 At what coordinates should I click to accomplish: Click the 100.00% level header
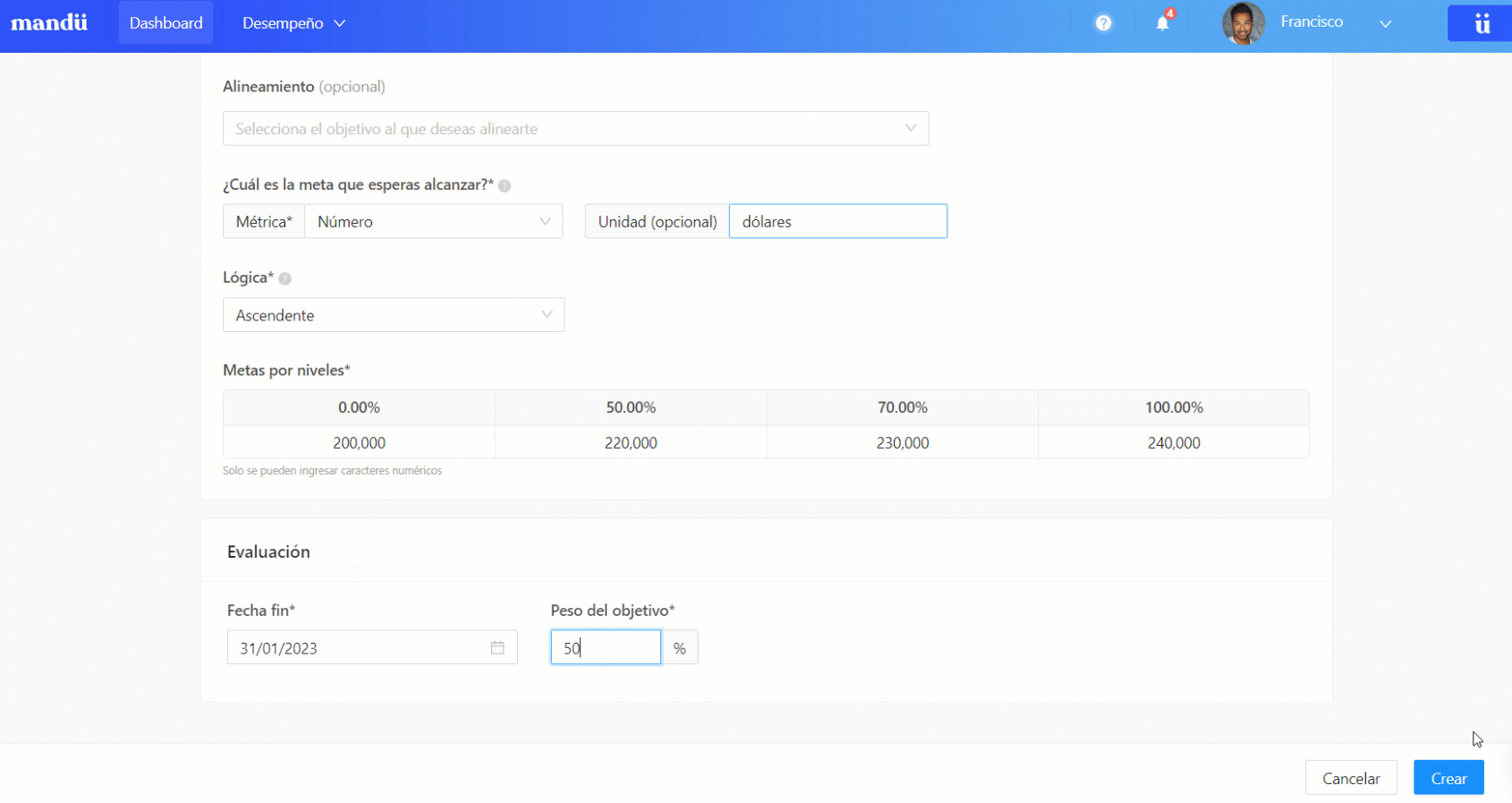click(x=1174, y=407)
